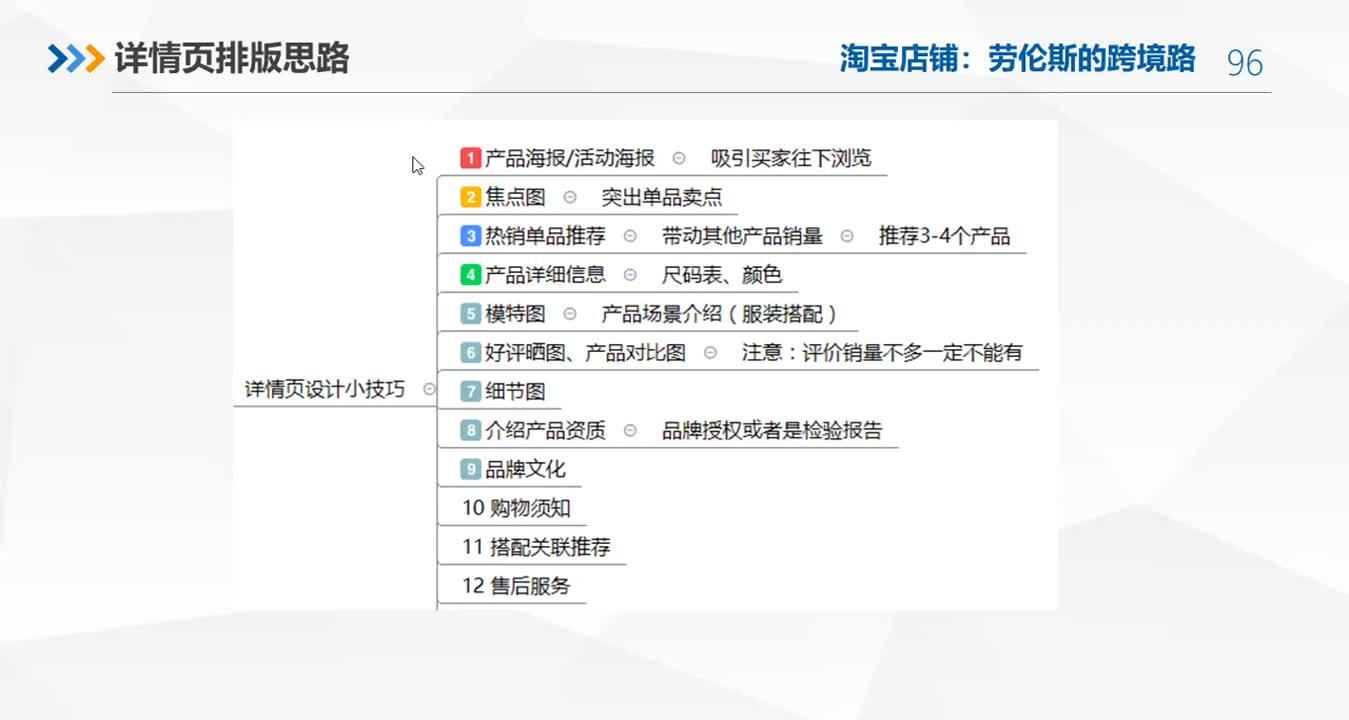This screenshot has width=1349, height=720.
Task: Select the 品牌授权或者是检验报告 subtopic
Action: (x=772, y=431)
